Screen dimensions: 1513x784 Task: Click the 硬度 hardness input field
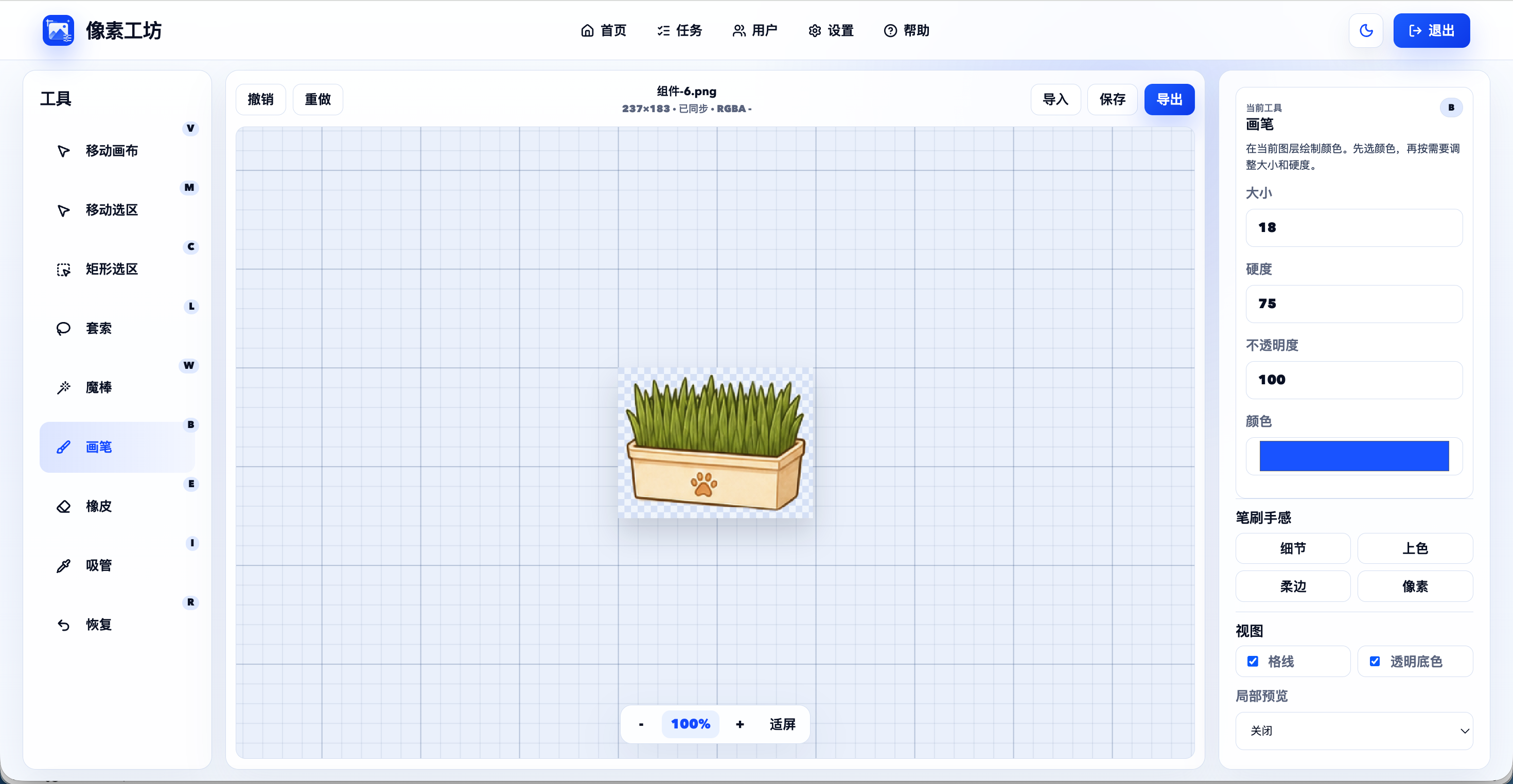(1354, 304)
